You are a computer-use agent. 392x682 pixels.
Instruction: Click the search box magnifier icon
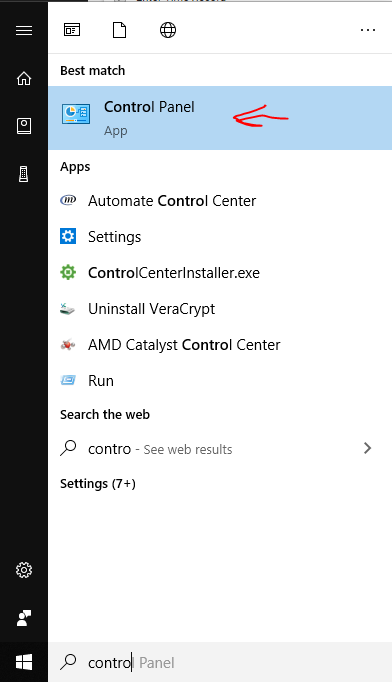coord(68,662)
